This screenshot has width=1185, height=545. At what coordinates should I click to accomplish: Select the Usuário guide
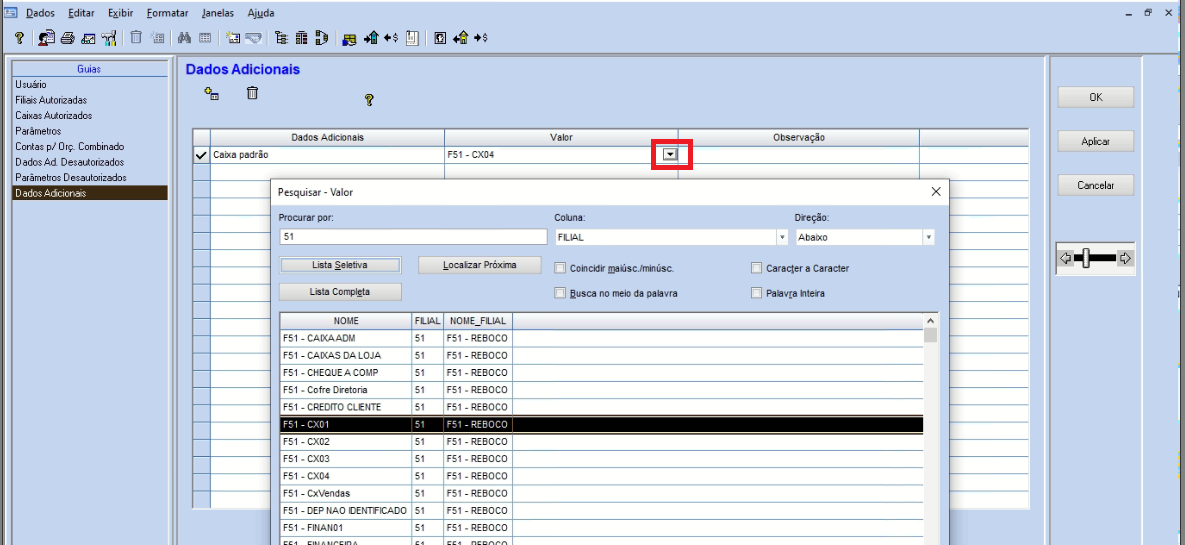(90, 85)
